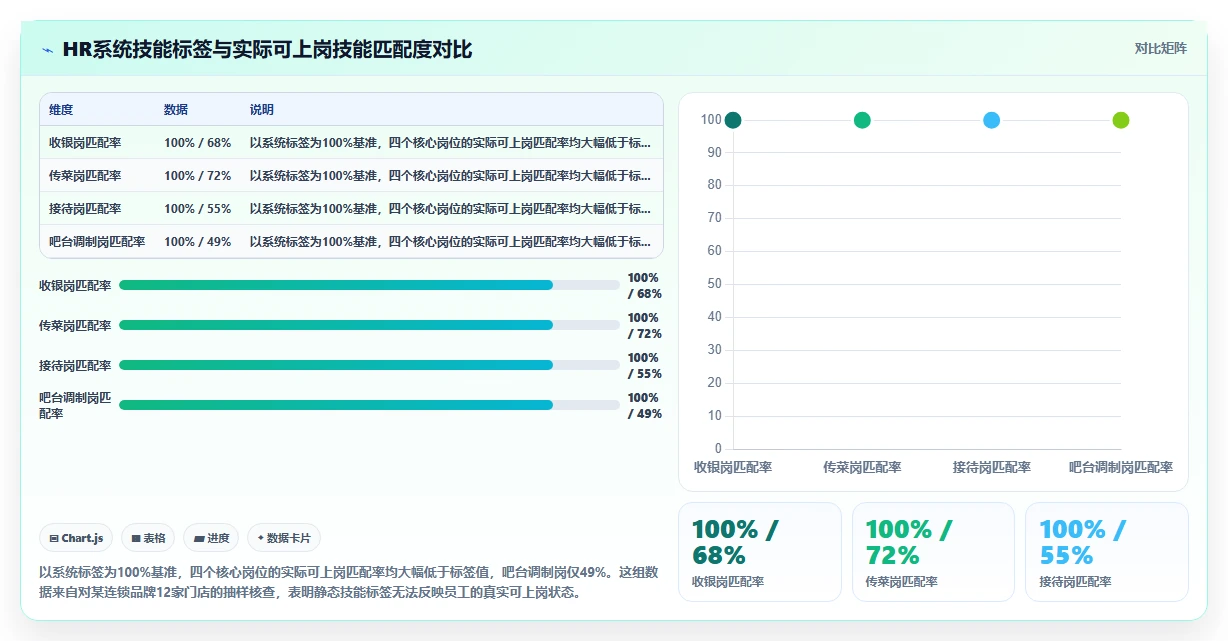This screenshot has height=641, width=1228.
Task: Click the 说明 column header
Action: [262, 110]
